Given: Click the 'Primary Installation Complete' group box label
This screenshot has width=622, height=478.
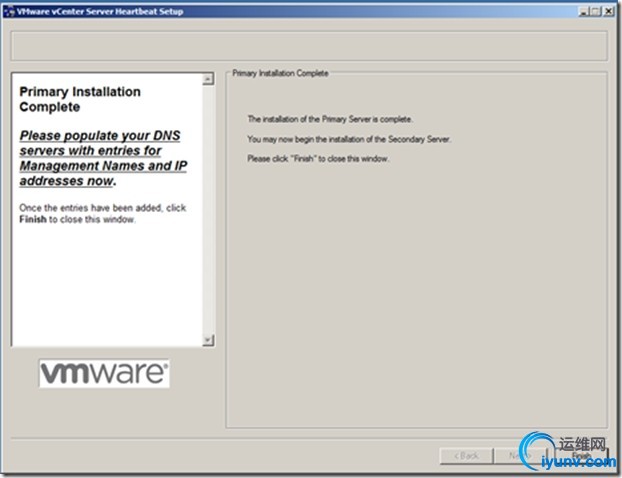Looking at the screenshot, I should (280, 73).
